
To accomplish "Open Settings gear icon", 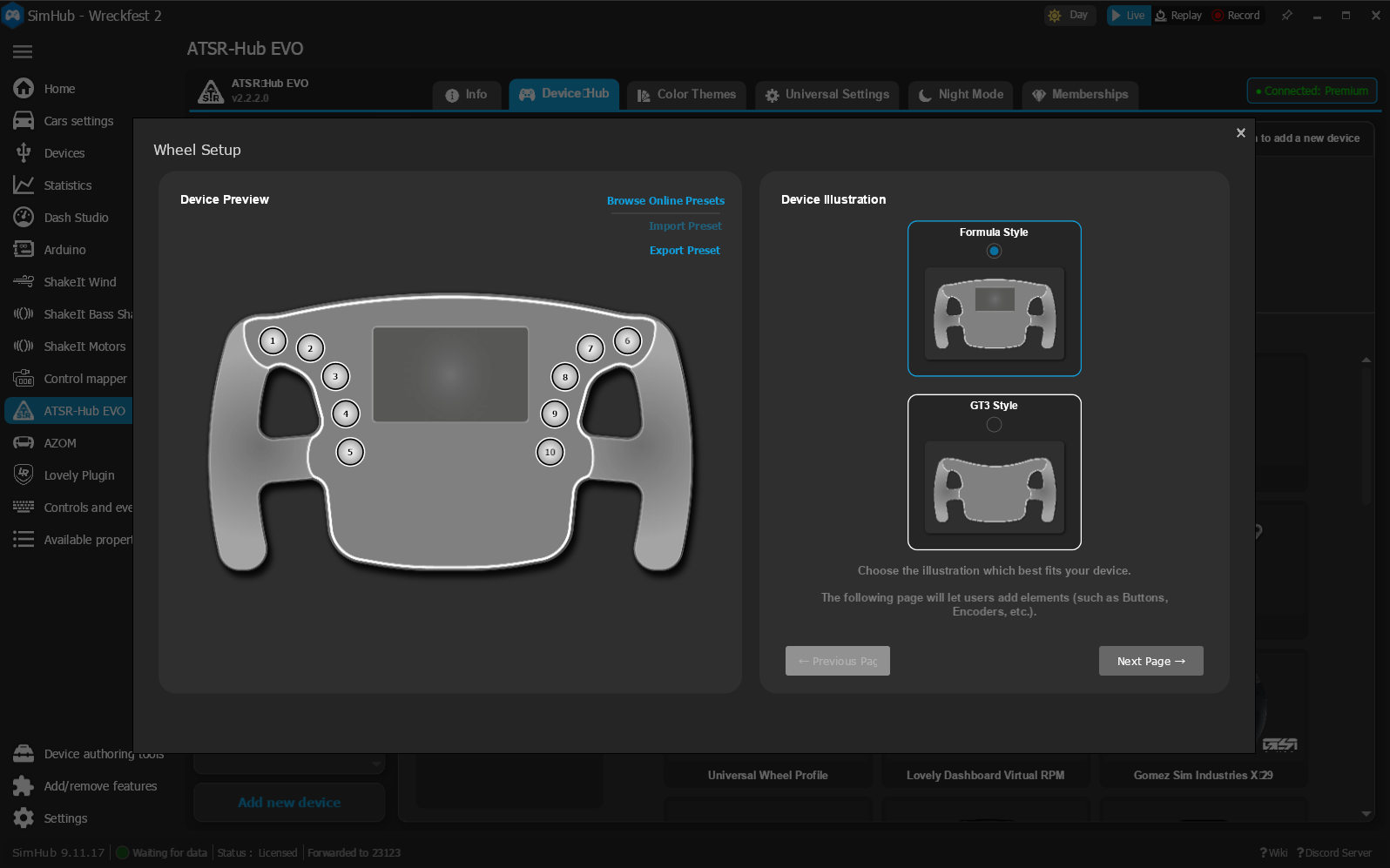I will click(24, 818).
